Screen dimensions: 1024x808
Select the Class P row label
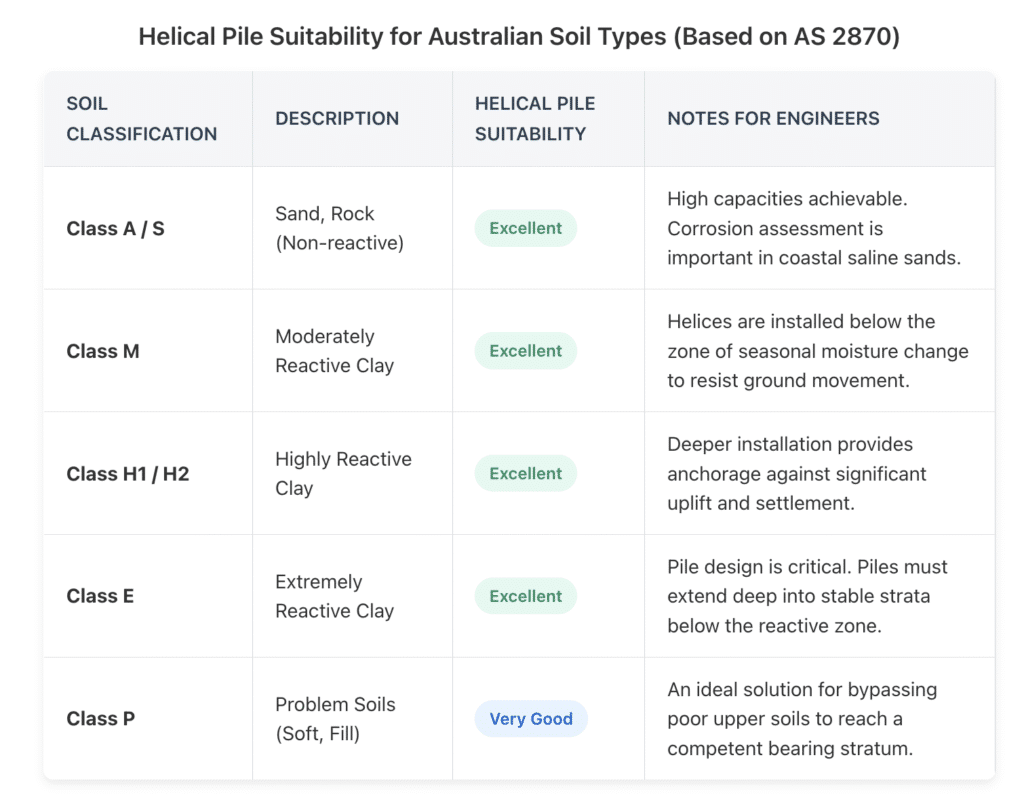(x=100, y=719)
